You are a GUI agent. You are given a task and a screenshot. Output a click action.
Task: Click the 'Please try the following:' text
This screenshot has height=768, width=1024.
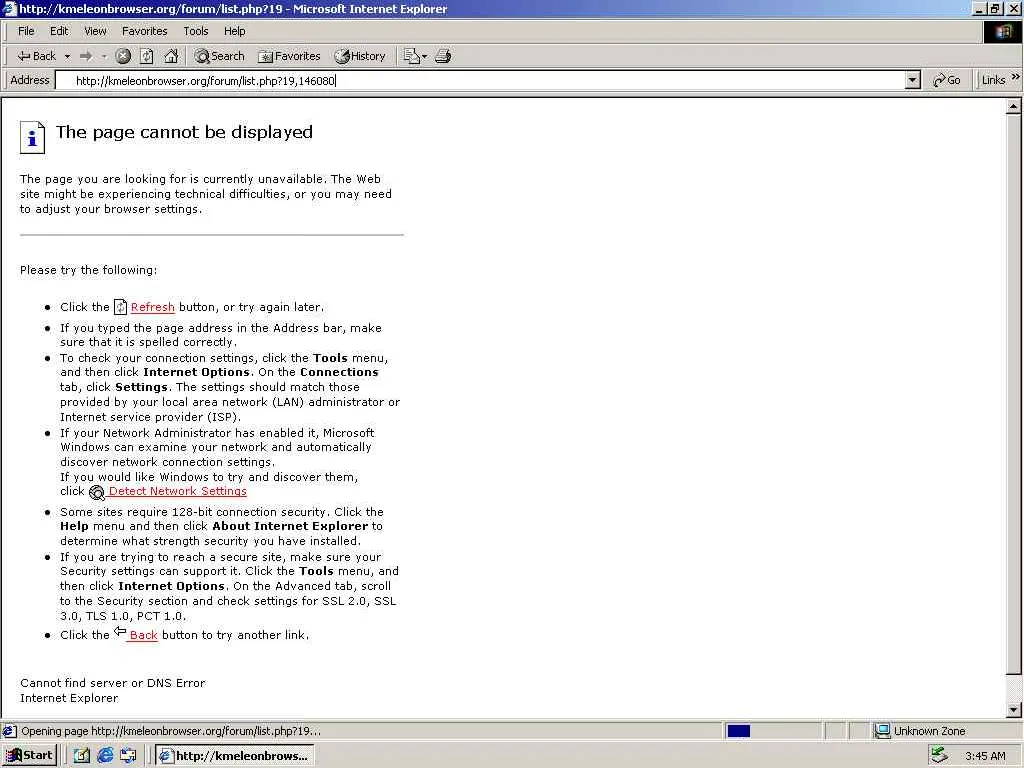coord(88,270)
